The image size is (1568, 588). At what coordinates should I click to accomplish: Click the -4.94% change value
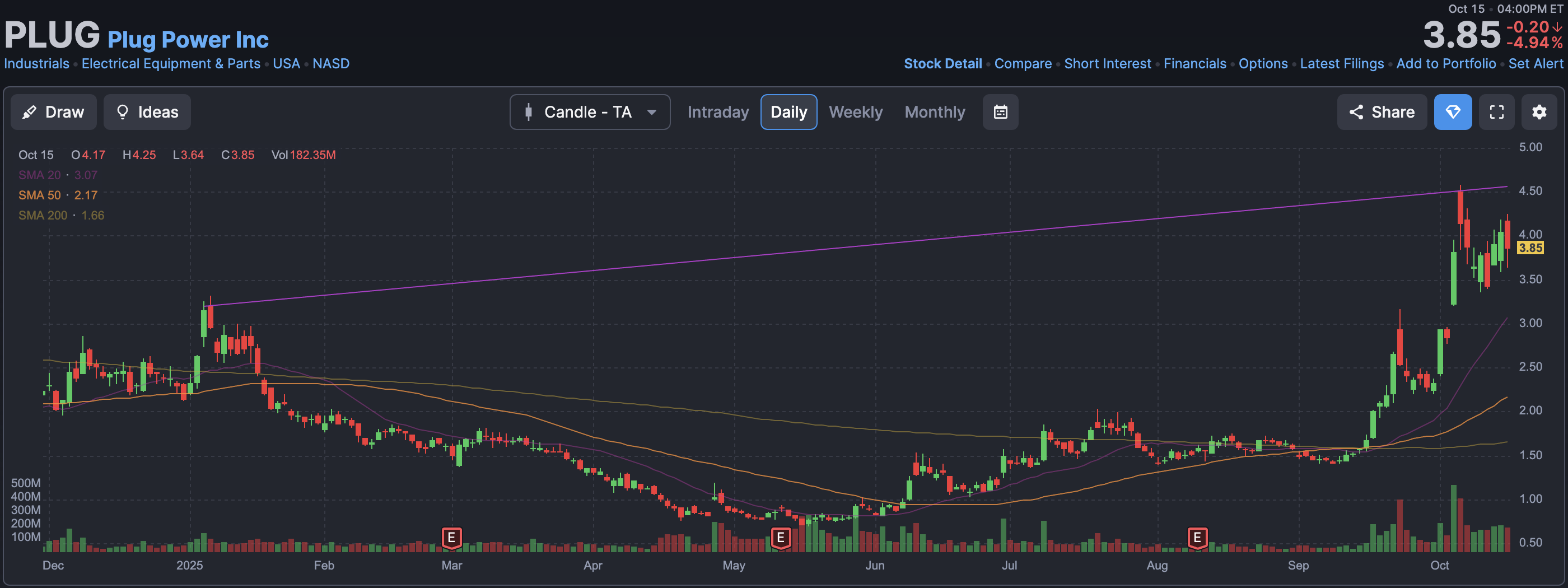click(1534, 43)
